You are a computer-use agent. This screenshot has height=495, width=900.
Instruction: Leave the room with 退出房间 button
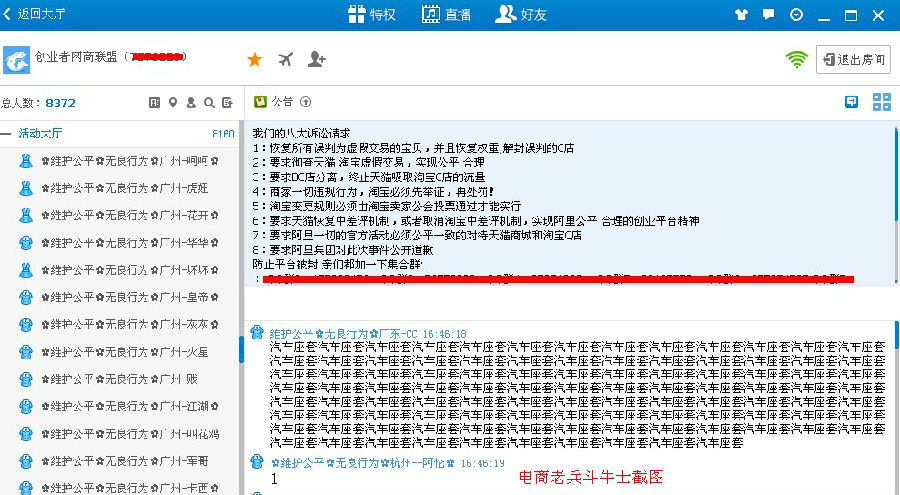point(854,59)
